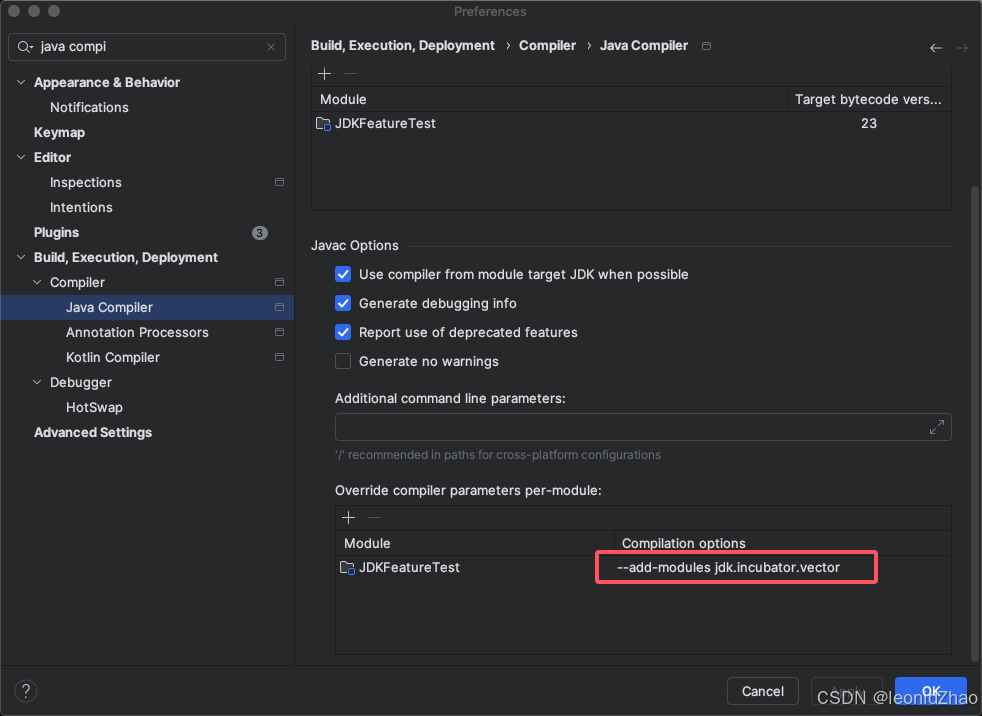Screen dimensions: 982x716
Task: Clear the search field with the X icon
Action: click(x=270, y=47)
